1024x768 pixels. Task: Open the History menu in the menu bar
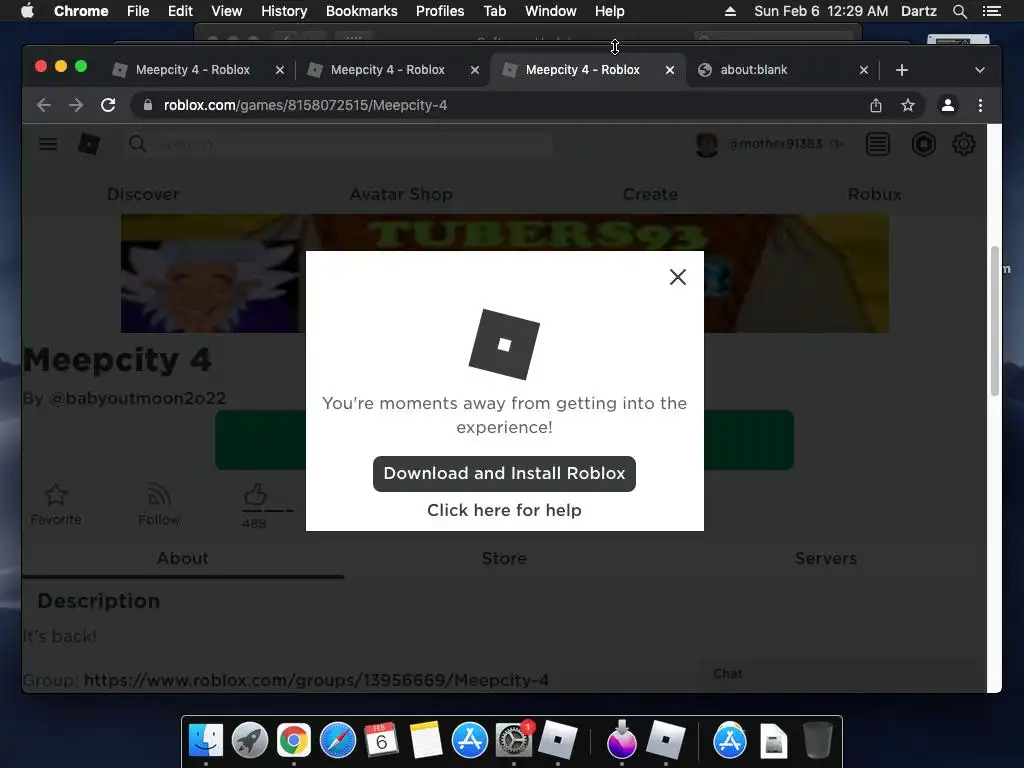[x=284, y=11]
